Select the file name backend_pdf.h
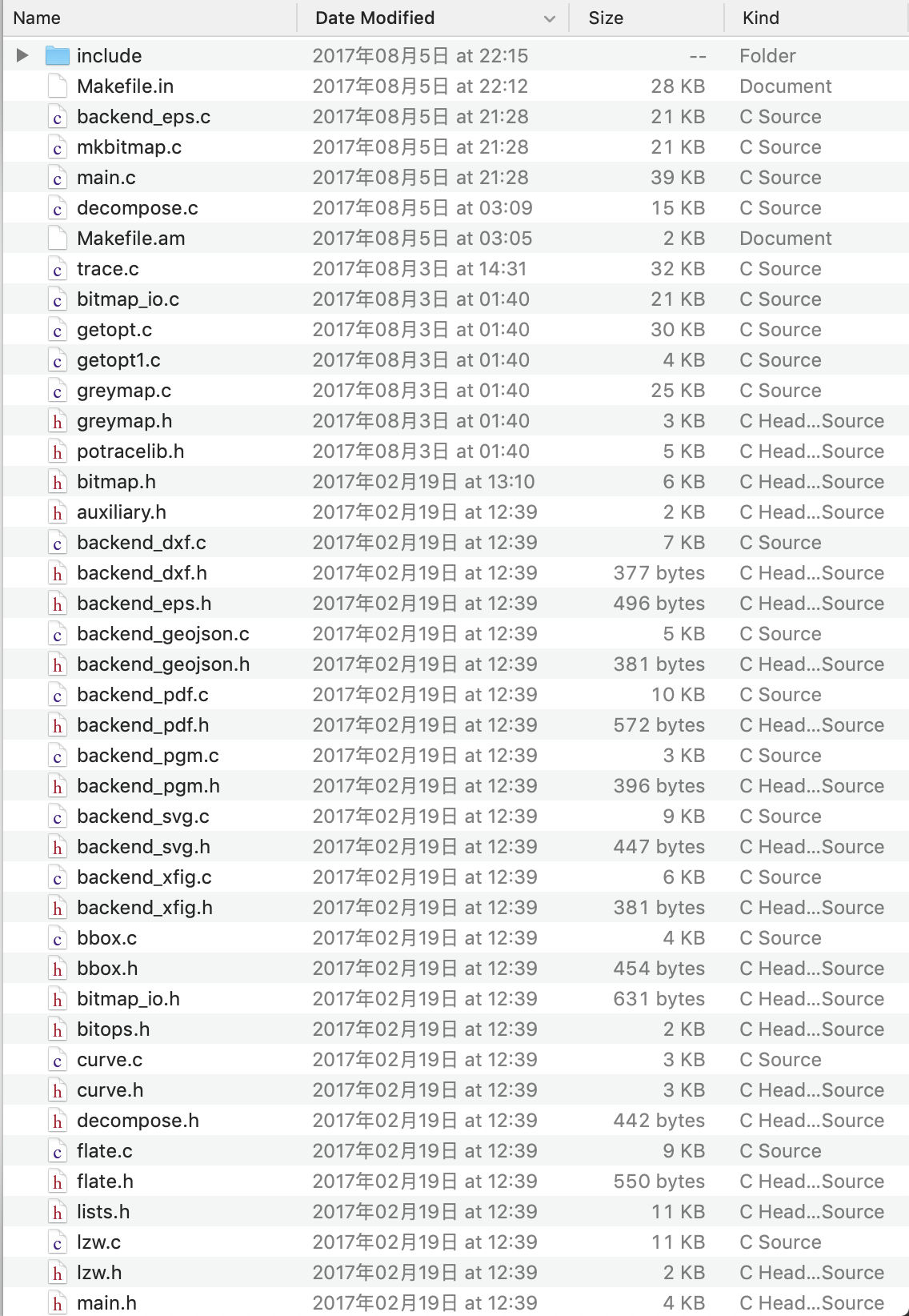This screenshot has height=1316, width=909. [x=142, y=725]
